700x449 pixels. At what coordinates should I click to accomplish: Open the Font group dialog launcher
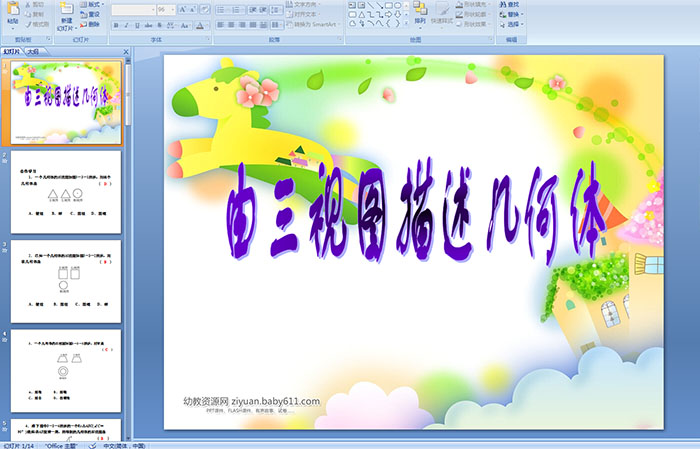click(x=208, y=40)
